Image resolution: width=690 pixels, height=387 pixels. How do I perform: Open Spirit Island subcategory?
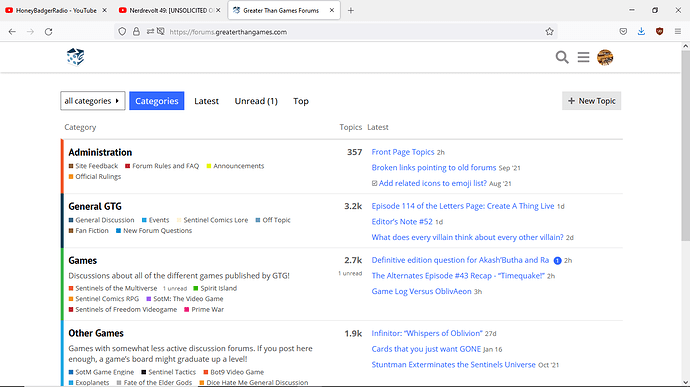[215, 288]
